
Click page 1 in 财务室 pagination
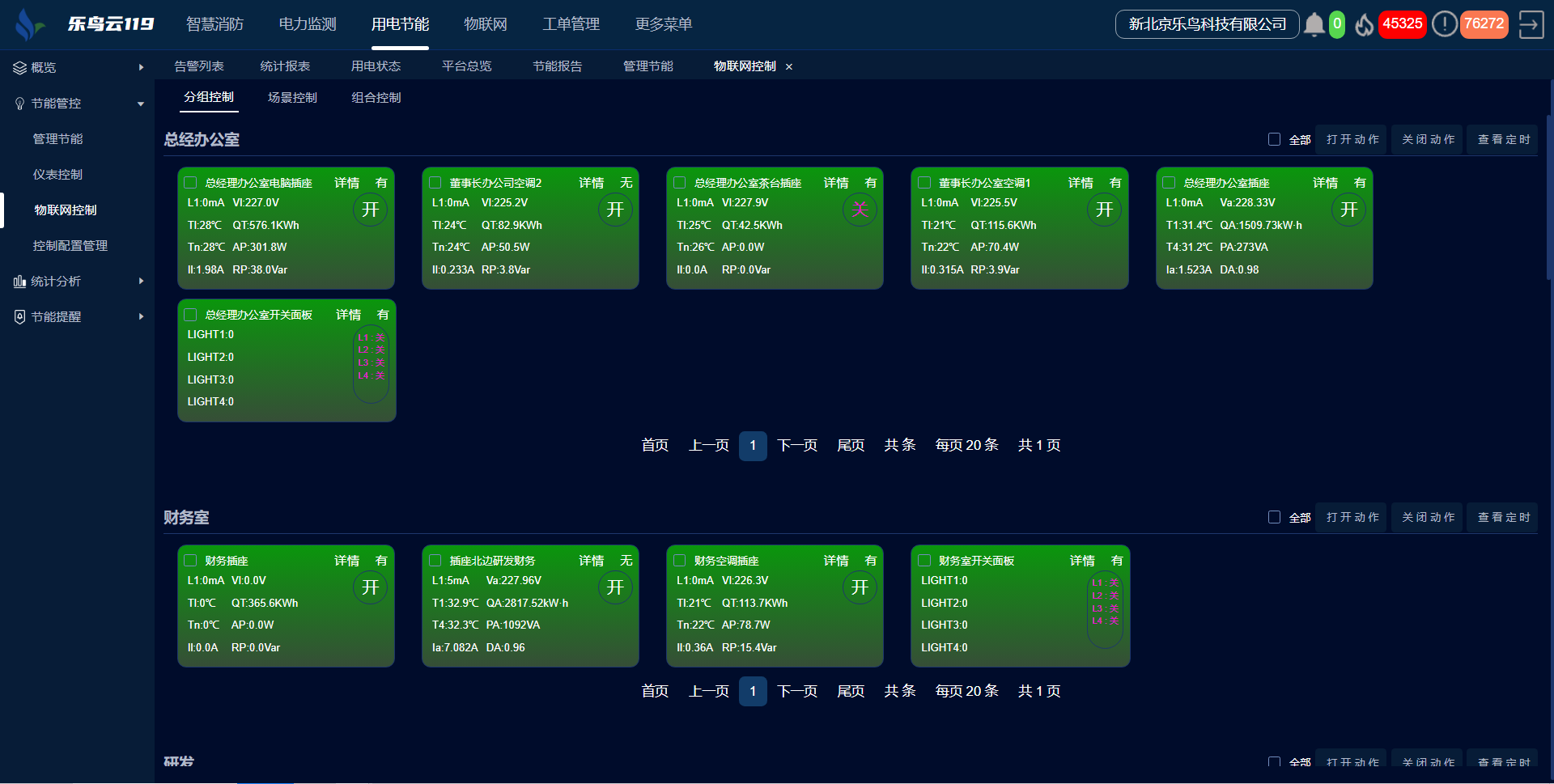click(753, 691)
